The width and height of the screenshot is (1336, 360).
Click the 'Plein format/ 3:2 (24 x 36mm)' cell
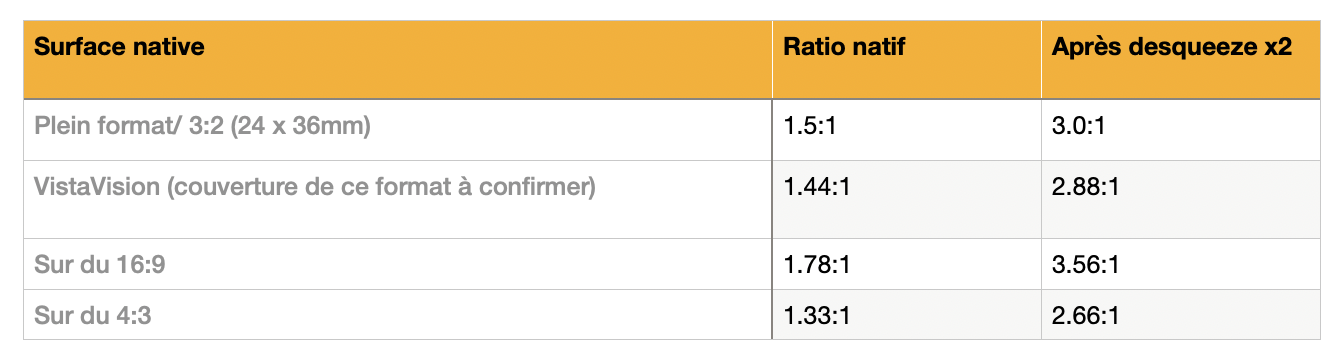398,129
